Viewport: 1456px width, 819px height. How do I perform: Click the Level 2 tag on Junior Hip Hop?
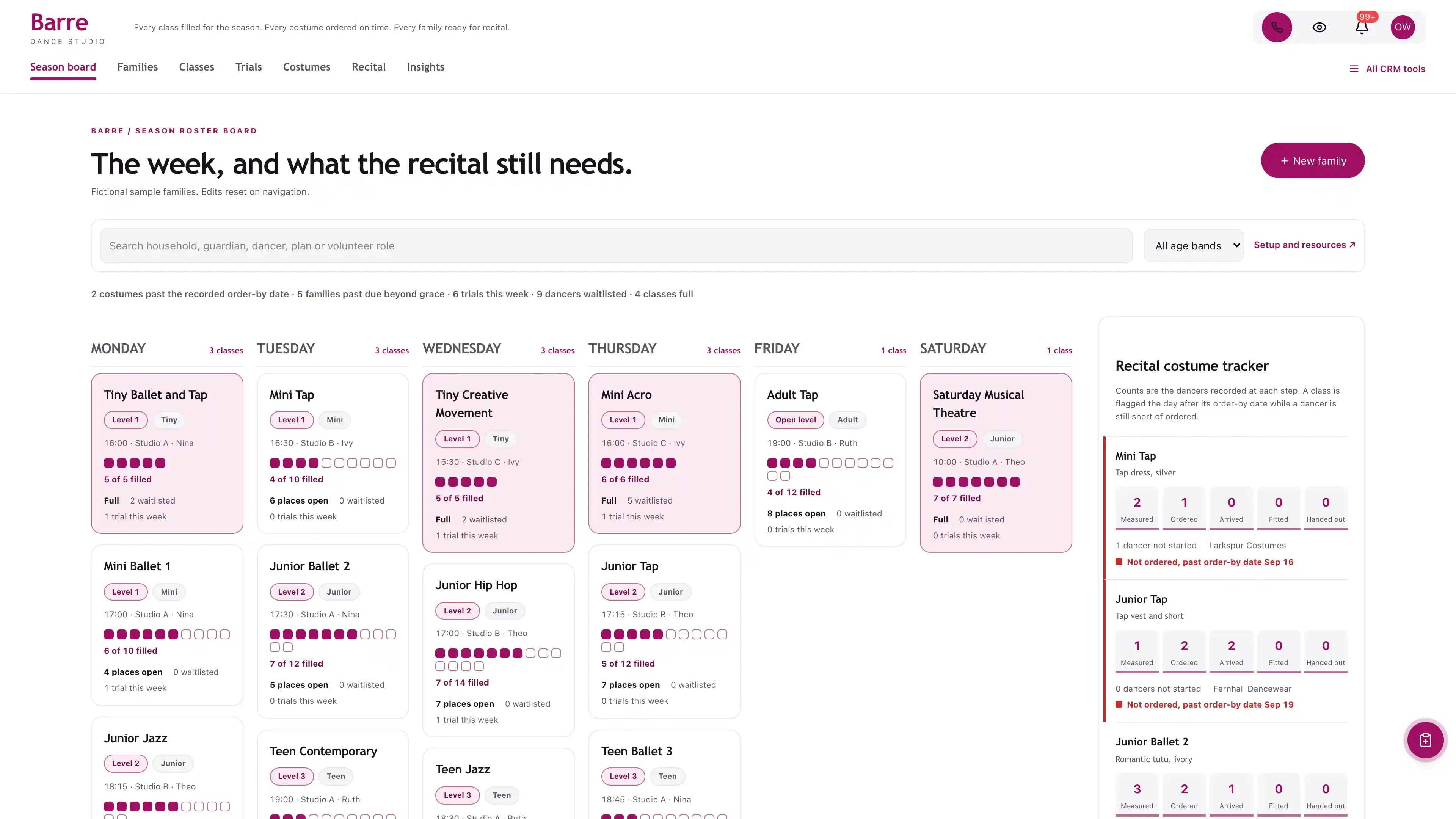[457, 611]
